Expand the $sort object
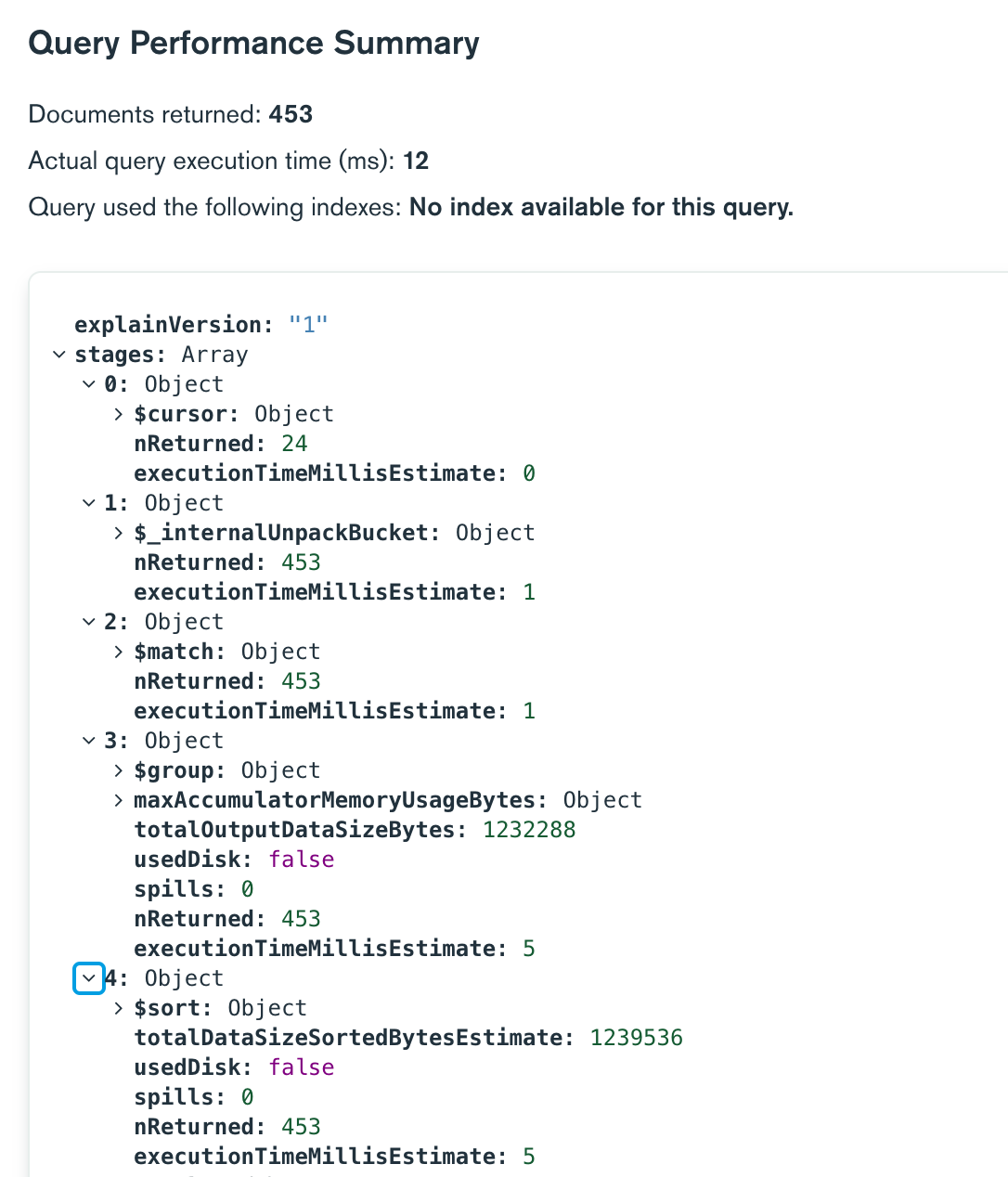 (x=119, y=1008)
